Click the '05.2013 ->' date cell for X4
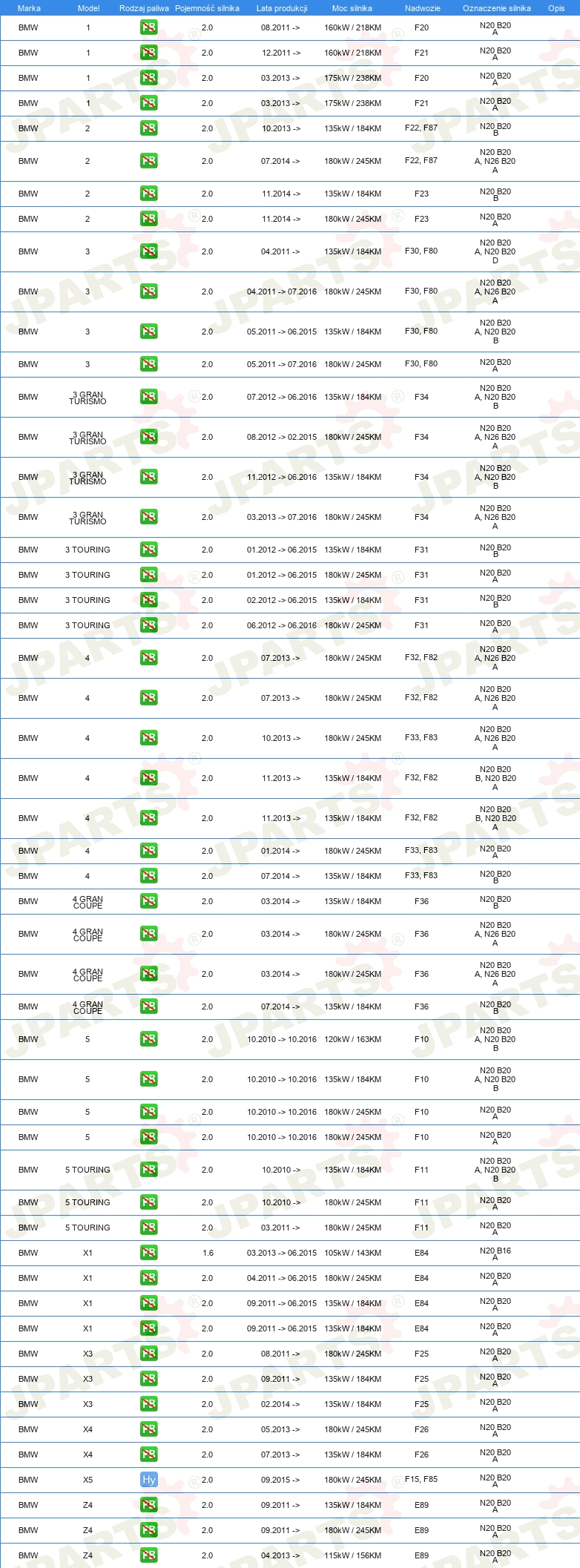 (x=281, y=1429)
